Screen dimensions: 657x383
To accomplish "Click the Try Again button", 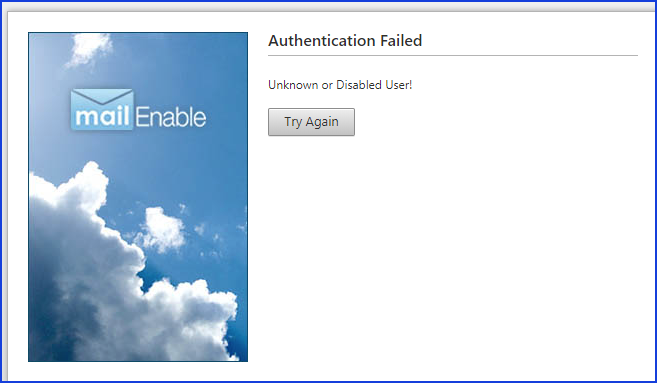I will [x=311, y=122].
